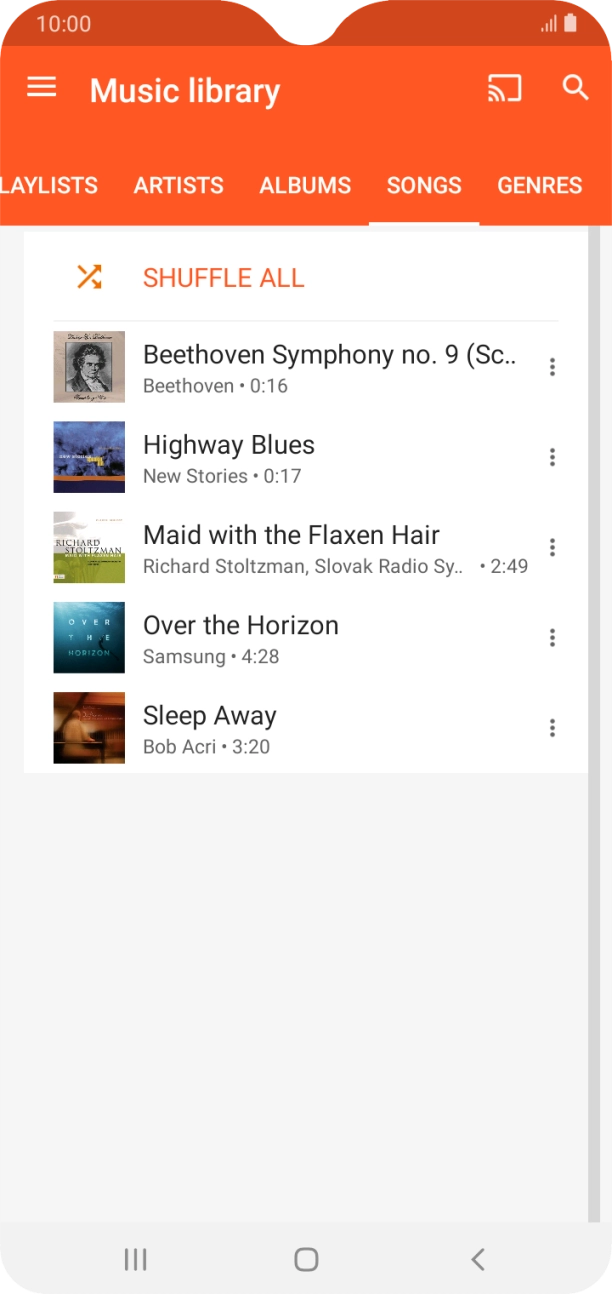Image resolution: width=612 pixels, height=1294 pixels.
Task: Tap SHUFFLE ALL to shuffle songs
Action: pos(223,278)
